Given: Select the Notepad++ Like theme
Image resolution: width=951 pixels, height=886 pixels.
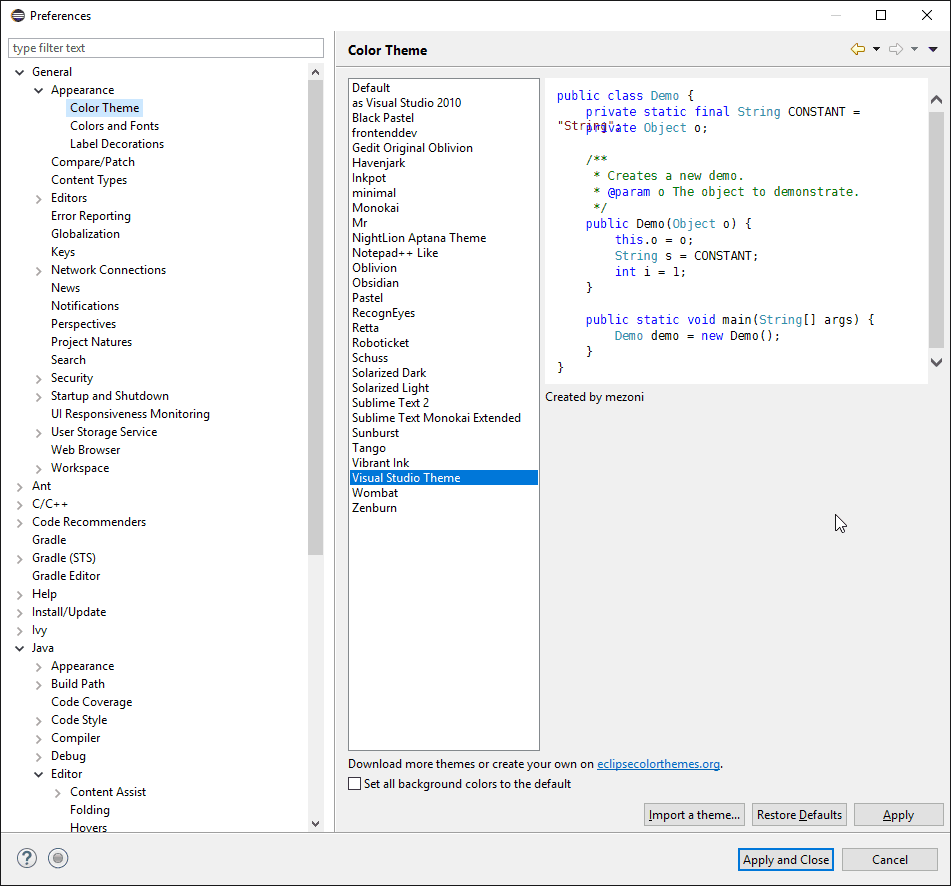Looking at the screenshot, I should pos(395,253).
